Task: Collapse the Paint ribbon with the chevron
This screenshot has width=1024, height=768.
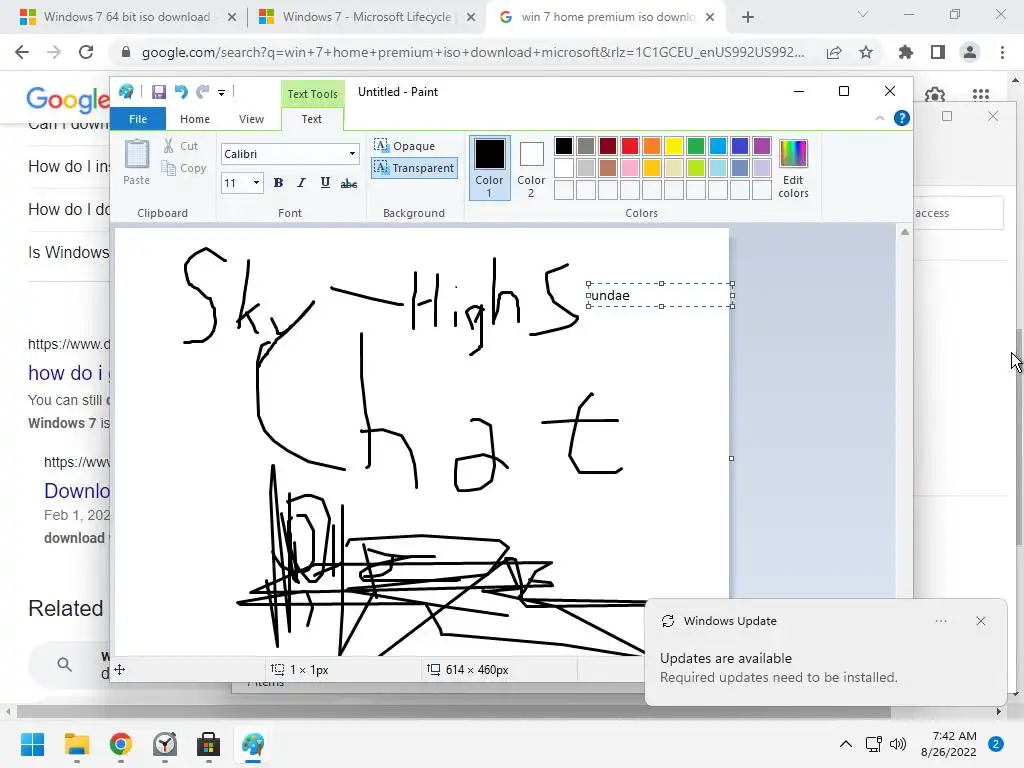Action: pyautogui.click(x=880, y=118)
